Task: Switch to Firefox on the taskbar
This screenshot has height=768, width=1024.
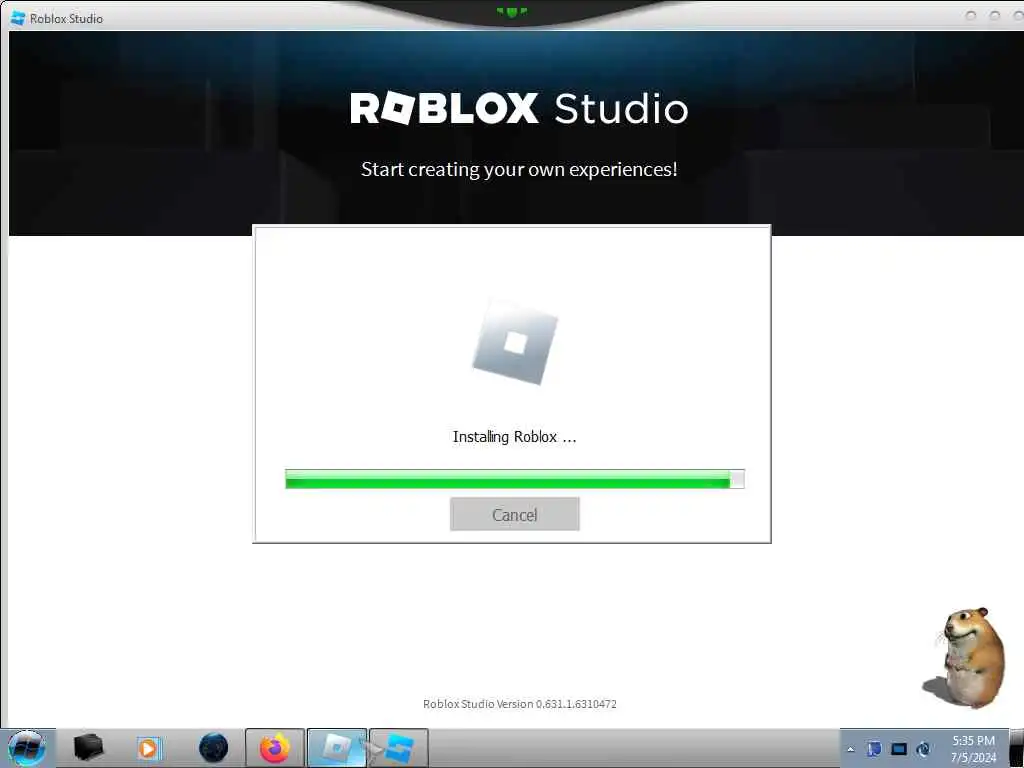Action: tap(275, 748)
